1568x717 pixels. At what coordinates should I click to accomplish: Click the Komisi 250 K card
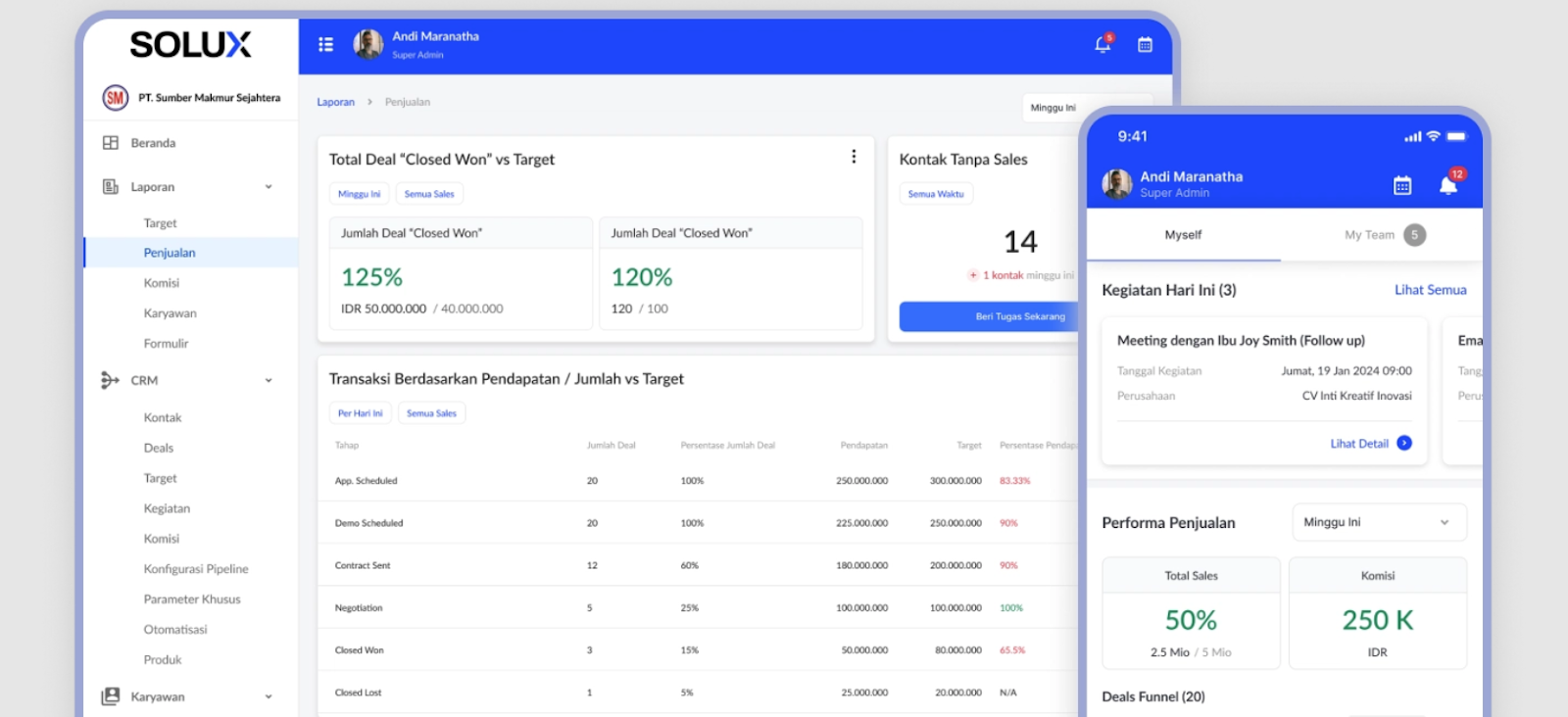1378,614
